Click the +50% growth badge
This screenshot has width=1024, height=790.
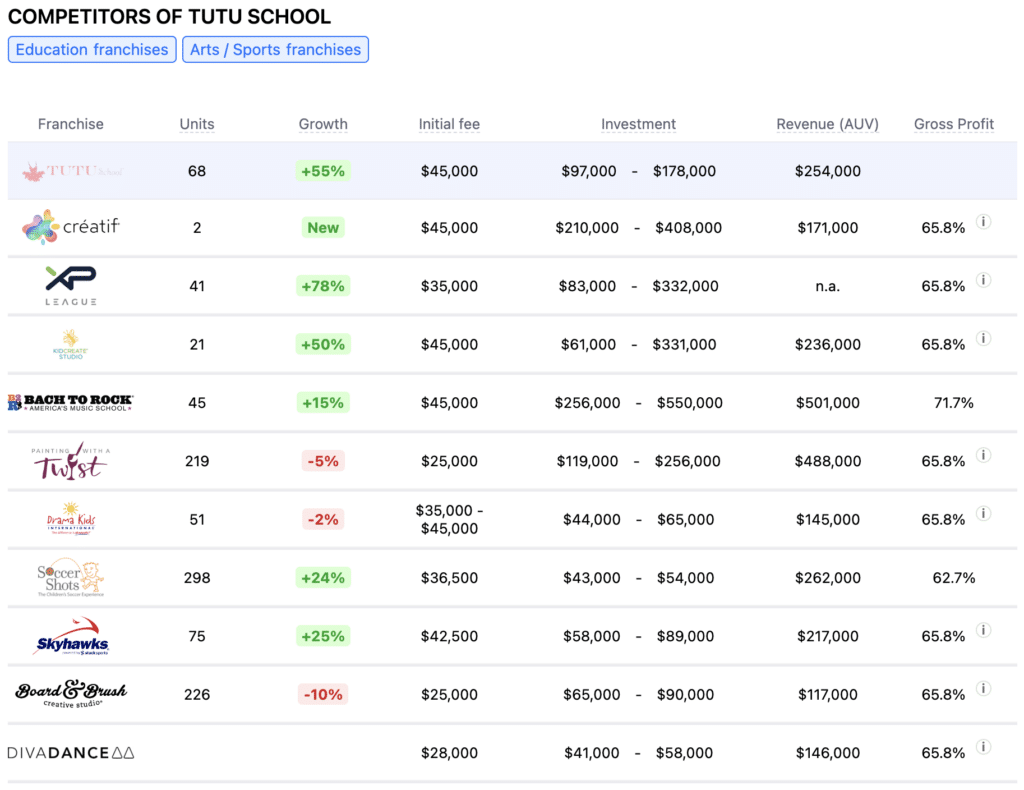coord(323,344)
